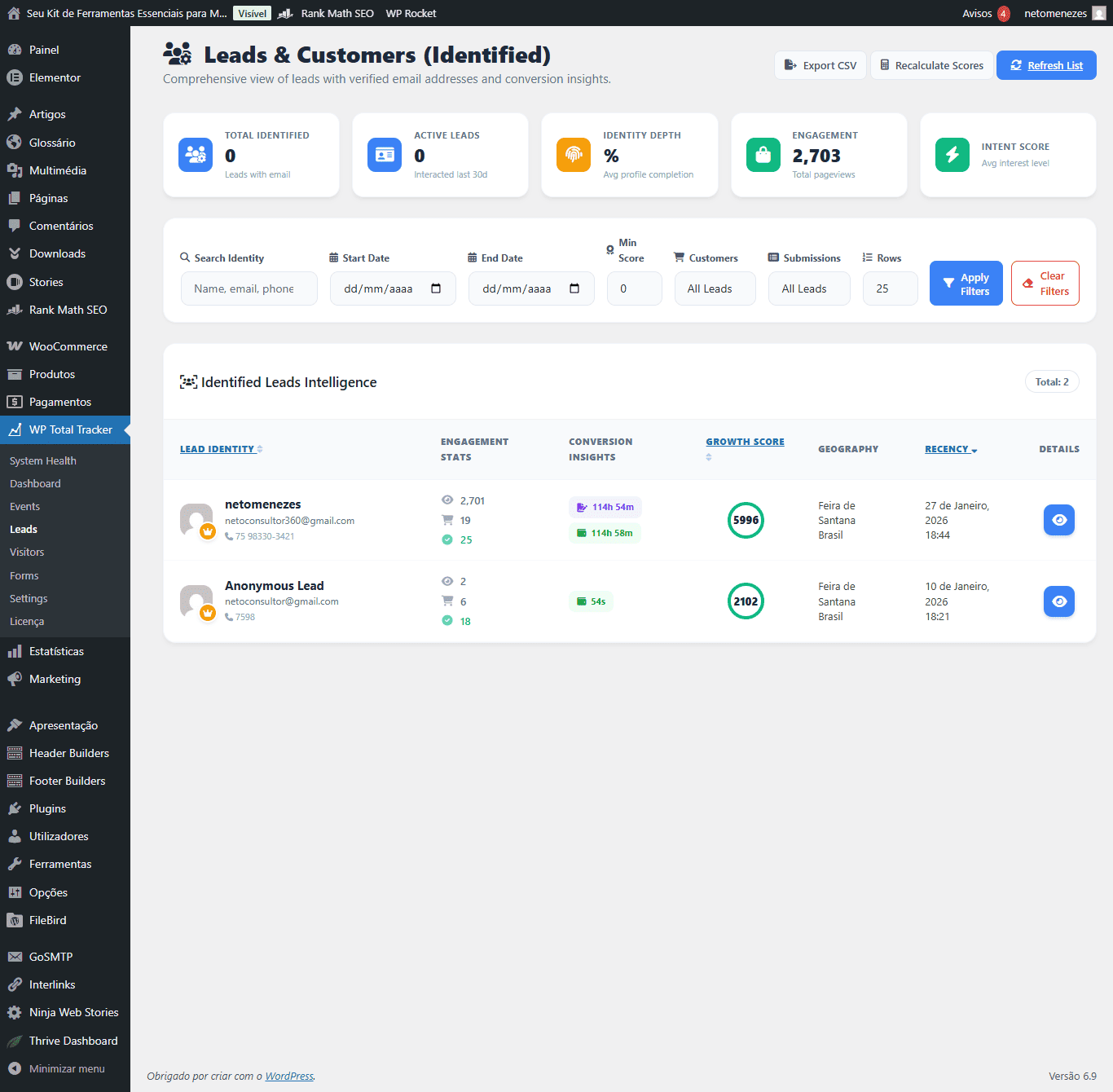View details eye button for netomenezes
The height and width of the screenshot is (1092, 1113).
pos(1059,520)
